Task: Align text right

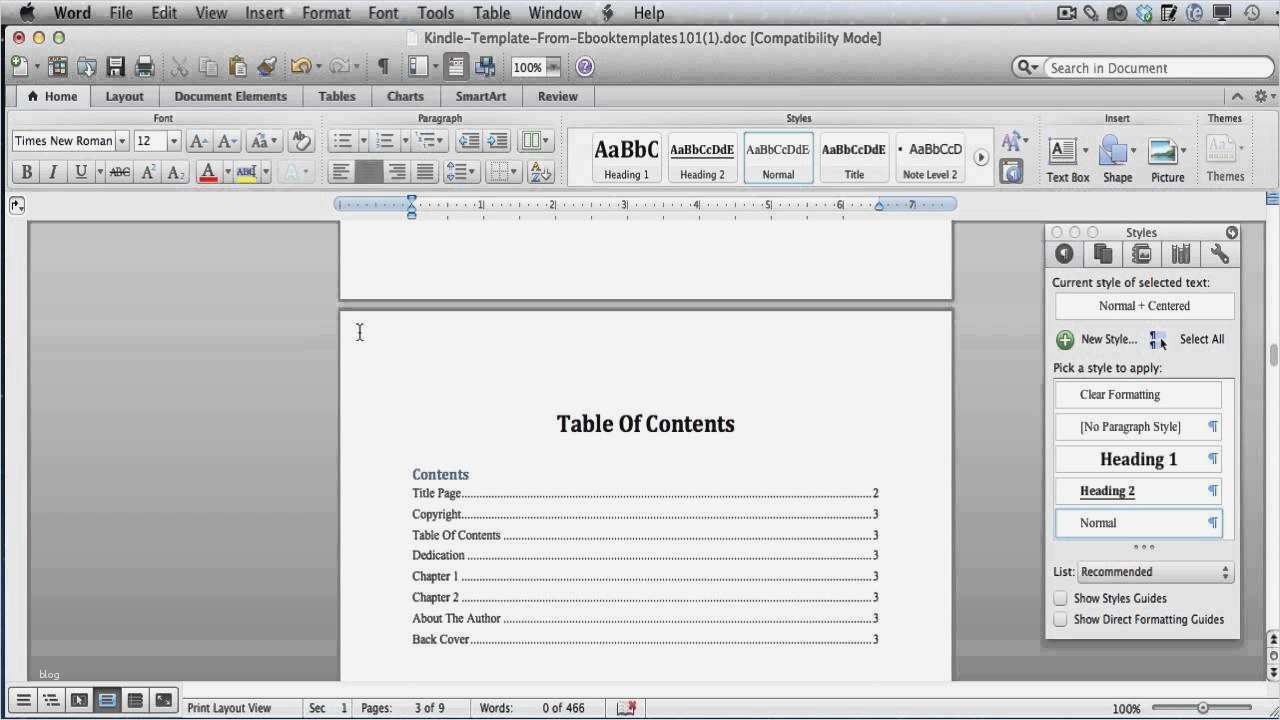Action: point(397,172)
